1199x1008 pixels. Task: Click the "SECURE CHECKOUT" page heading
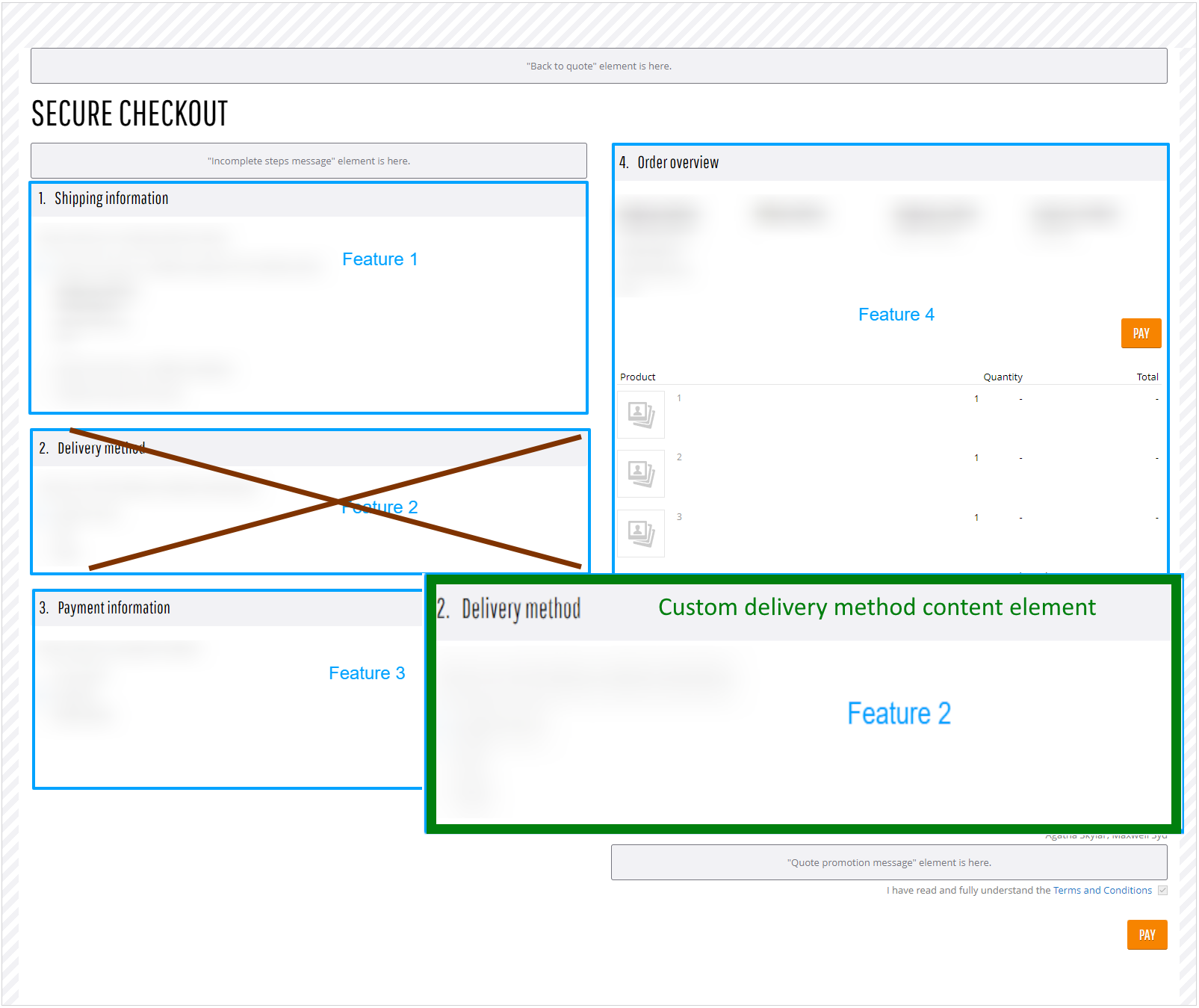pyautogui.click(x=129, y=114)
